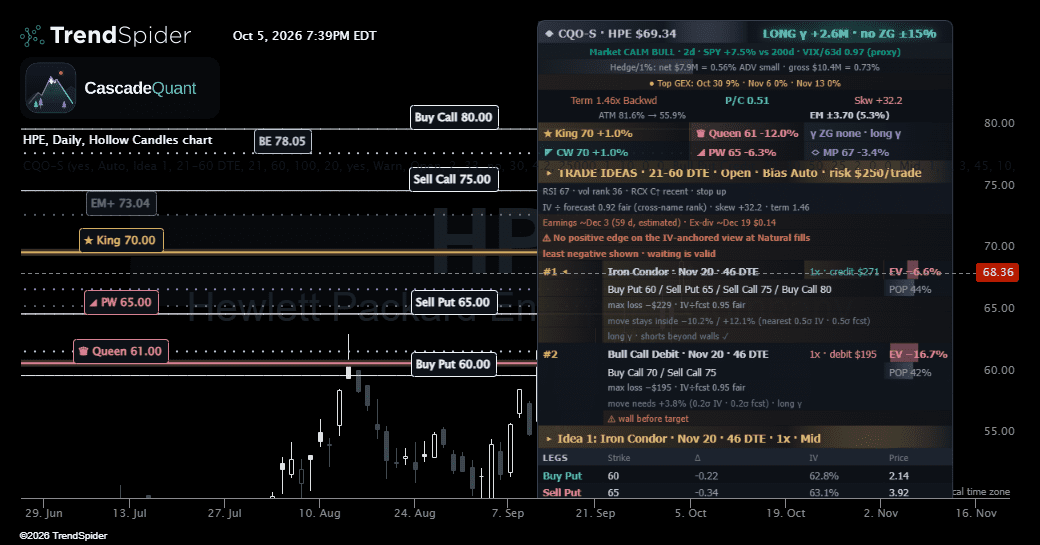
Task: Click the crown icon beside Queen 61 -12.0%
Action: pyautogui.click(x=700, y=133)
